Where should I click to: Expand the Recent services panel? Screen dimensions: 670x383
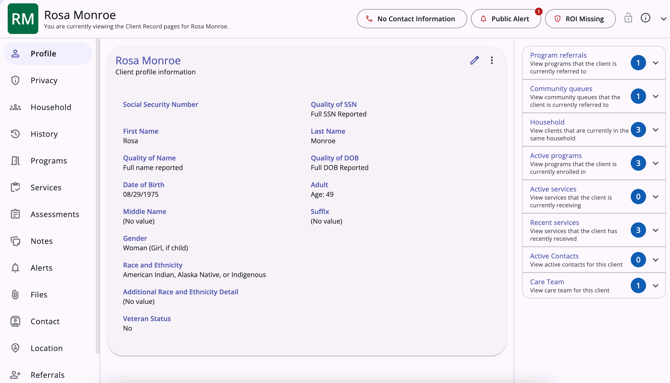click(x=655, y=230)
